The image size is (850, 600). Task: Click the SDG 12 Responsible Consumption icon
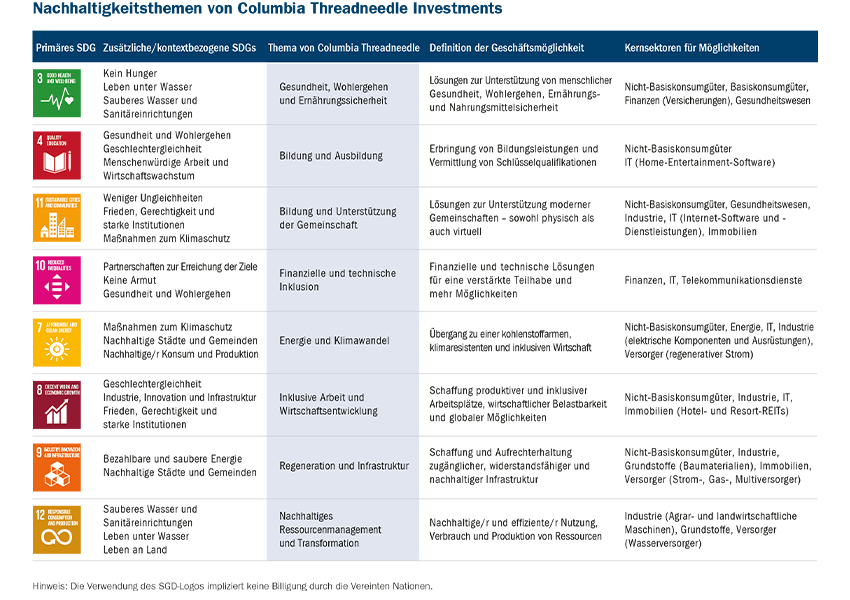tap(57, 530)
